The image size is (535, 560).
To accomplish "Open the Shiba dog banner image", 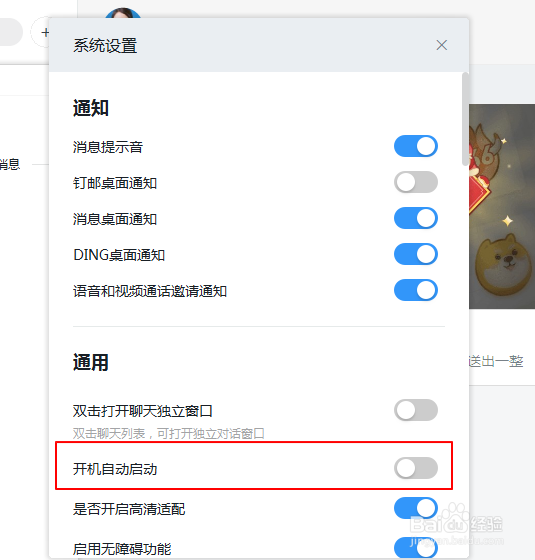I will (x=502, y=206).
